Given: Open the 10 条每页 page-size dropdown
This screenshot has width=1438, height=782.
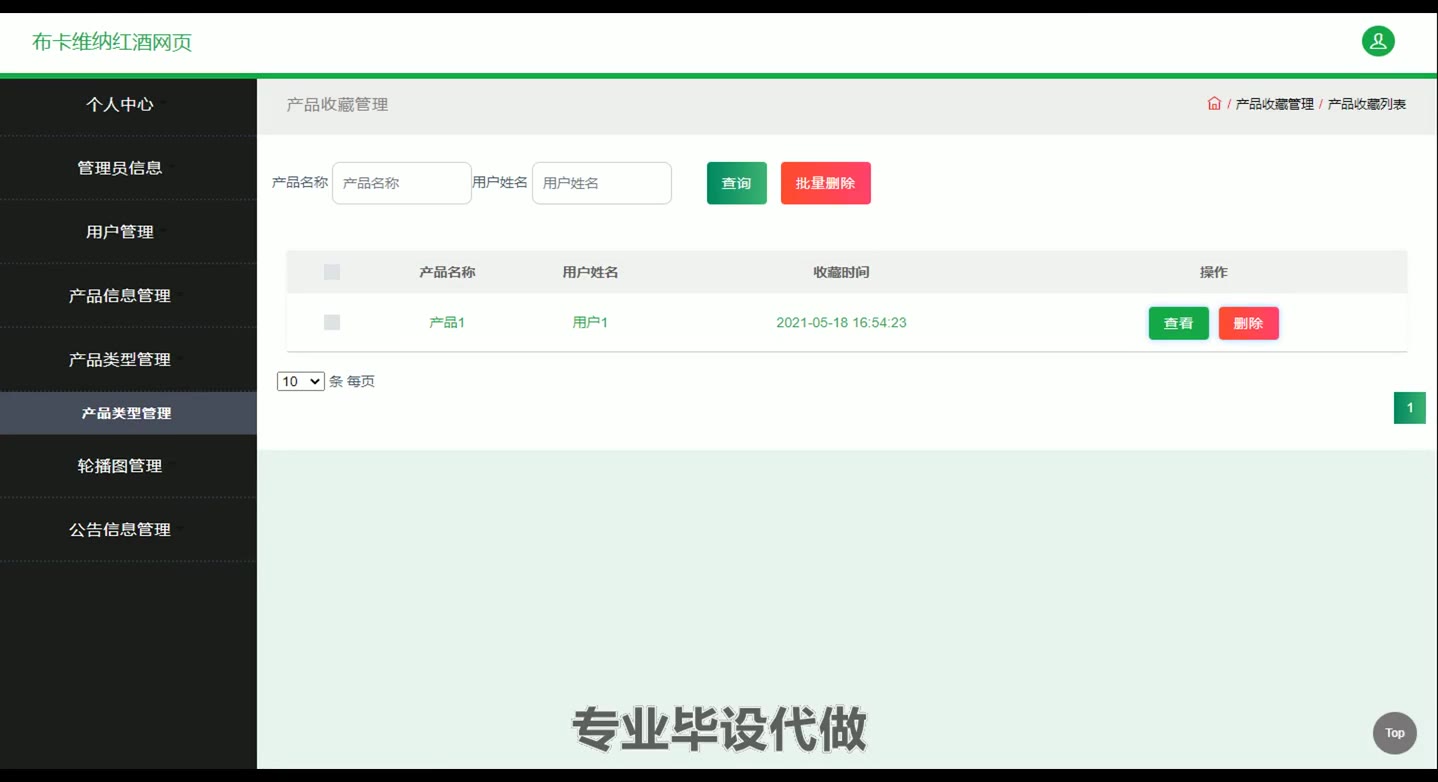Looking at the screenshot, I should tap(301, 381).
